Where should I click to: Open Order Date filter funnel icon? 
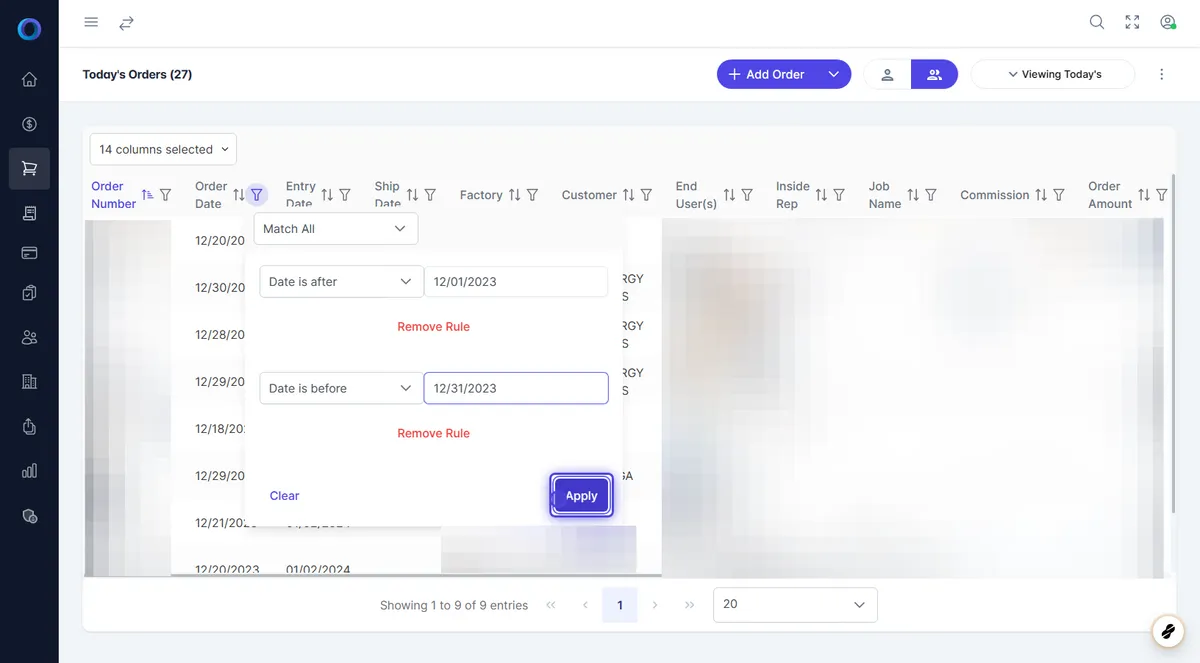click(257, 195)
